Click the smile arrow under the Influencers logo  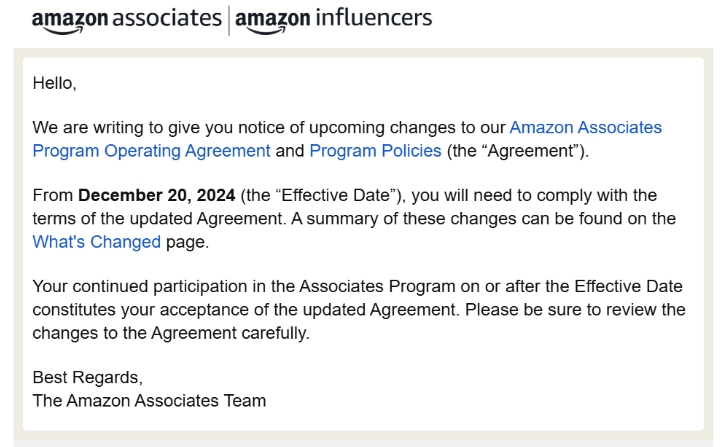[x=267, y=31]
